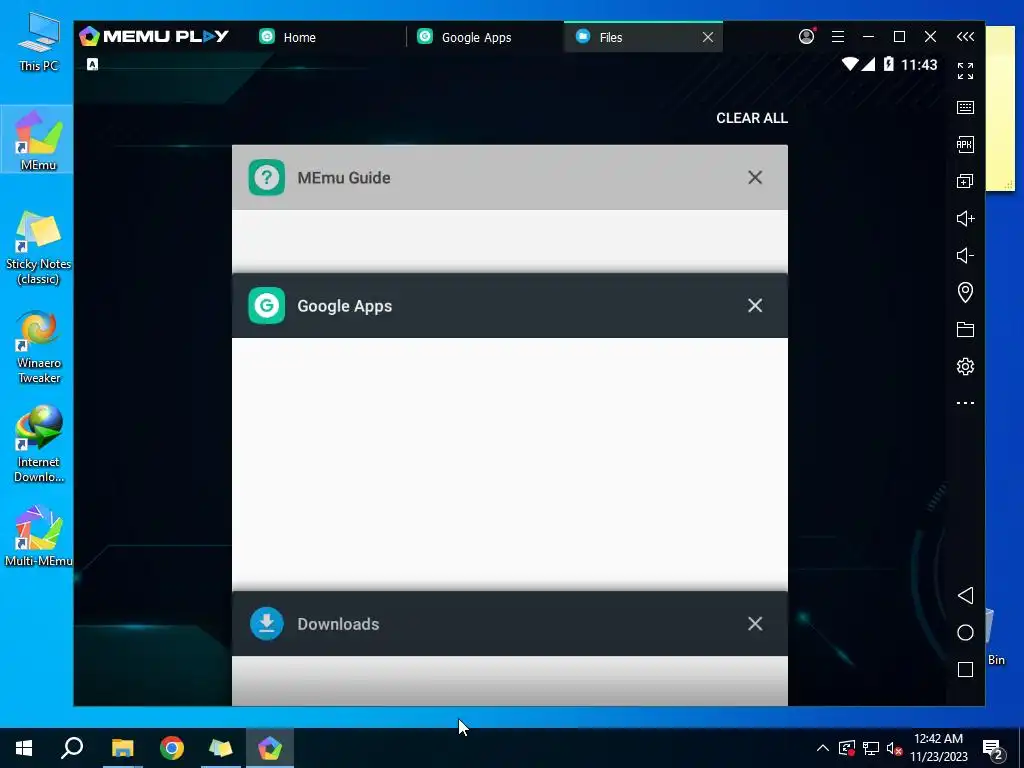This screenshot has height=768, width=1024.
Task: Click the input method A status icon
Action: [x=93, y=64]
